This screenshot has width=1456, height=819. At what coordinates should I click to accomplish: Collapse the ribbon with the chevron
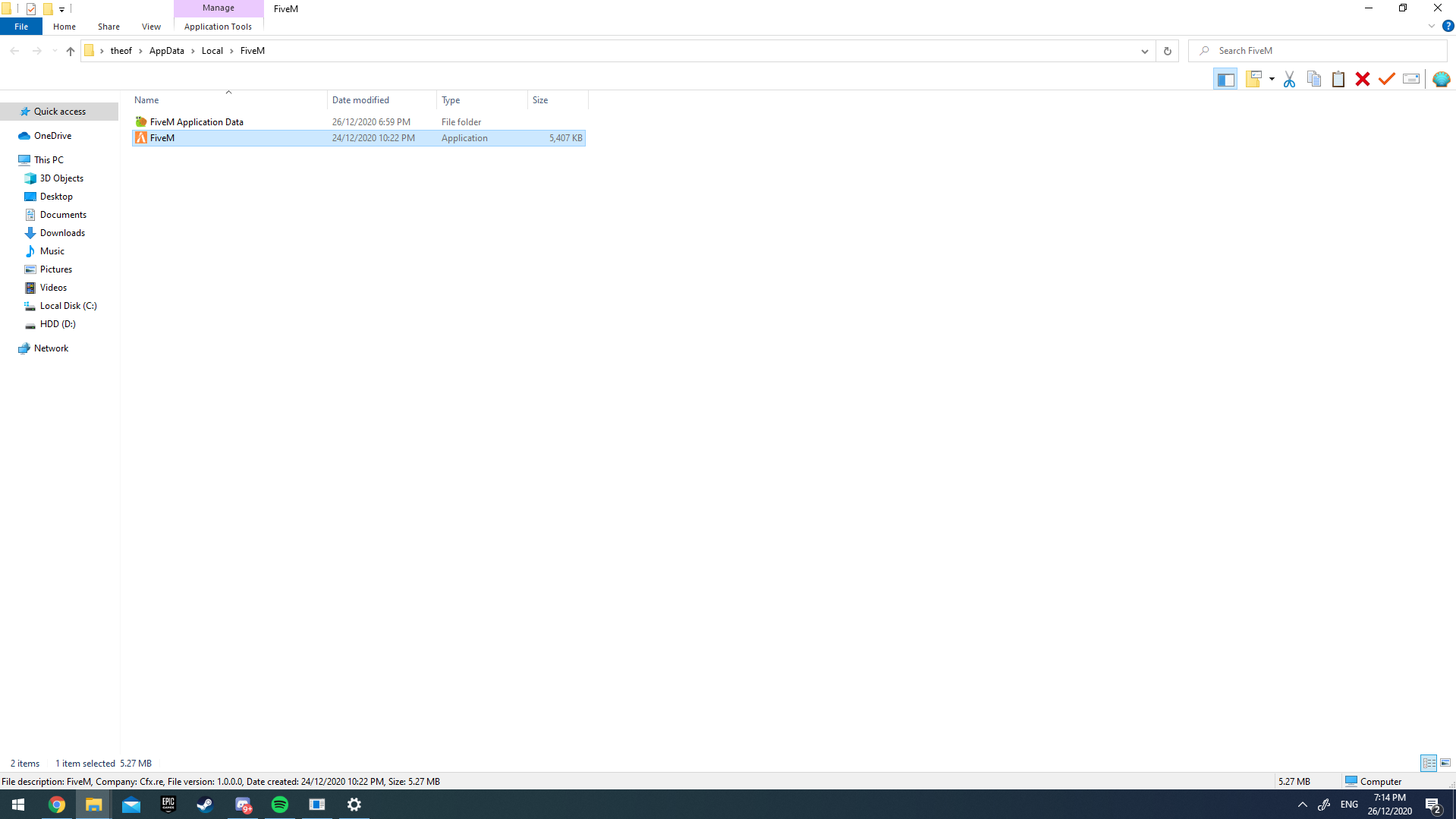tap(1431, 26)
